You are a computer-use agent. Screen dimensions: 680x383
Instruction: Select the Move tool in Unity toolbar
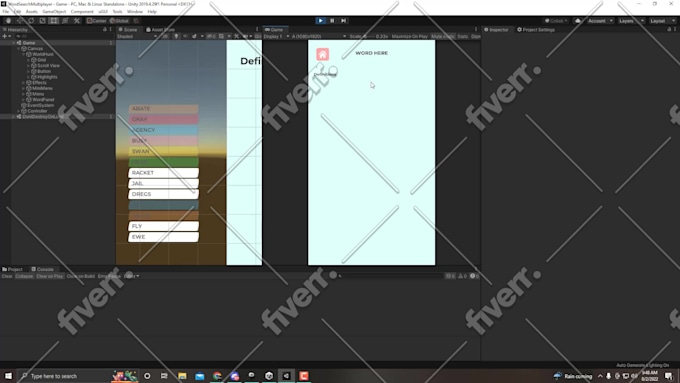(x=20, y=21)
